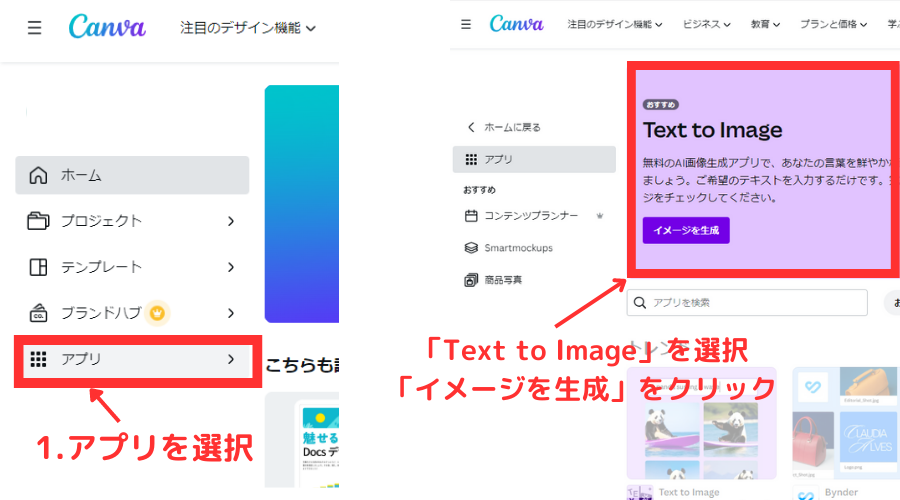This screenshot has height=500, width=900.
Task: Open hamburger menu in right Canva screenshot
Action: point(466,24)
